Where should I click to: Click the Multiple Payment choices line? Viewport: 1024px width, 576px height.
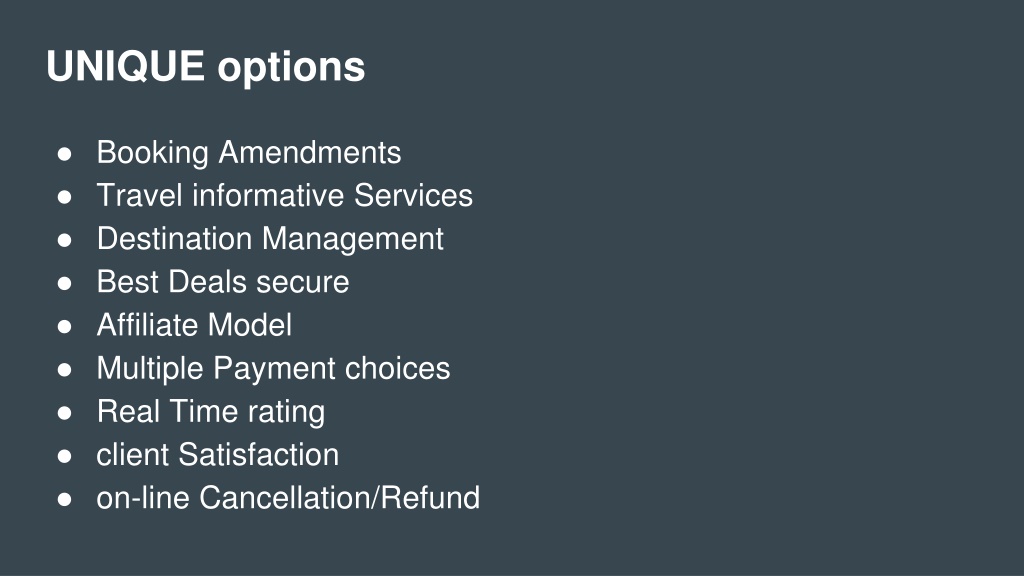point(273,369)
